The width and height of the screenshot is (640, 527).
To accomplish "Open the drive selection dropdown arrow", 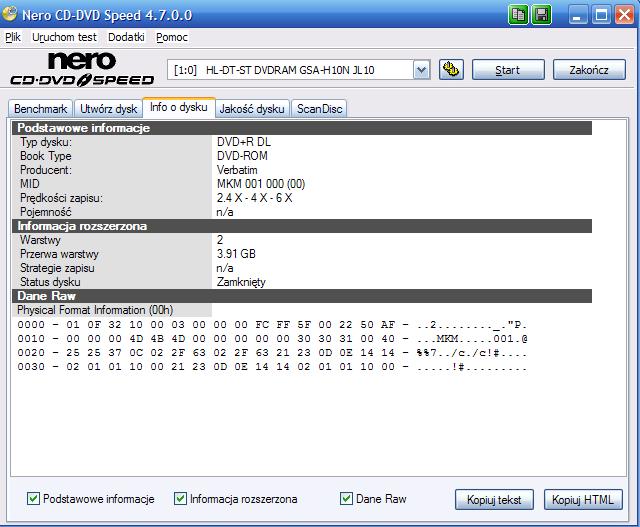I will tap(421, 70).
